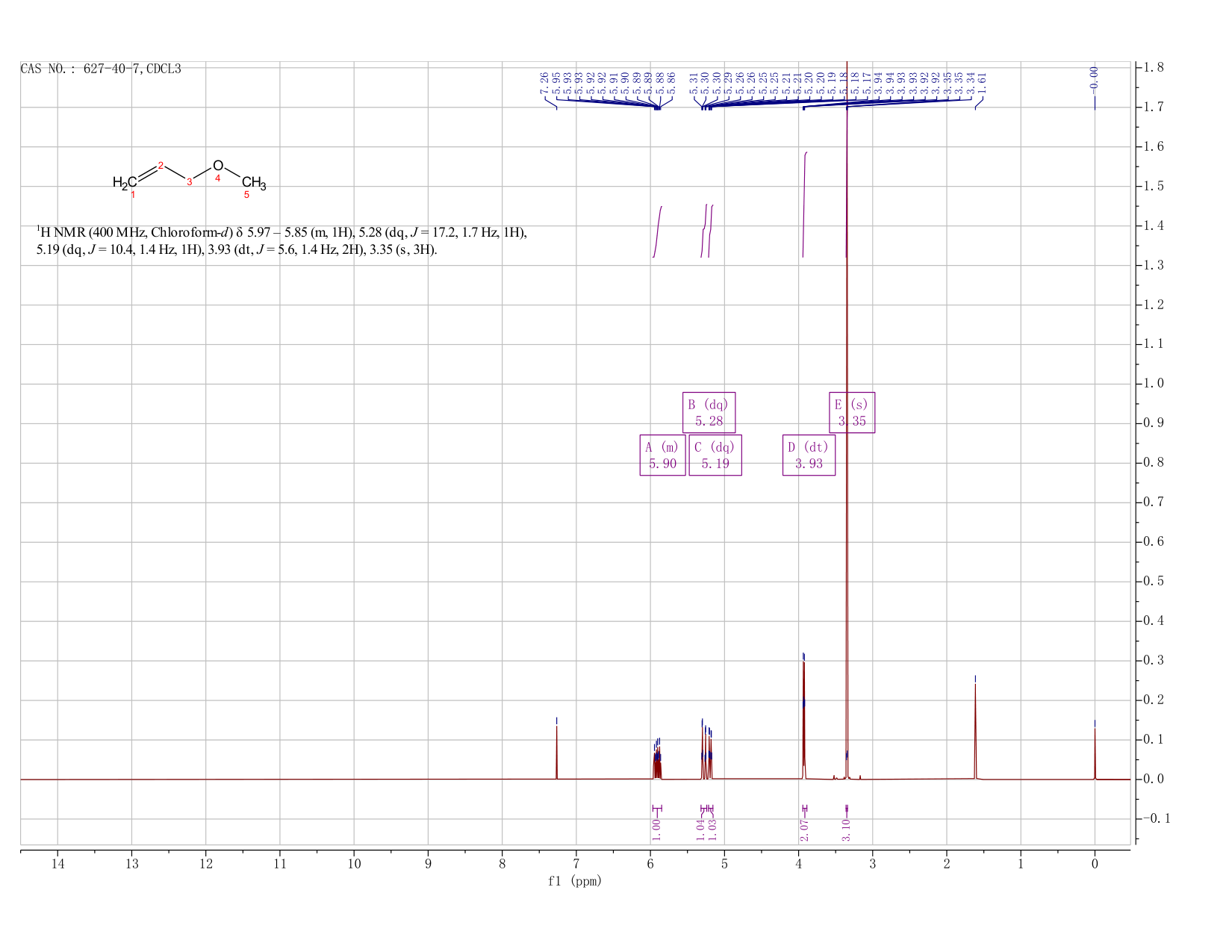Click the integral curve above 3.93 ppm
Viewport: 1232px width, 952px height.
point(805,205)
